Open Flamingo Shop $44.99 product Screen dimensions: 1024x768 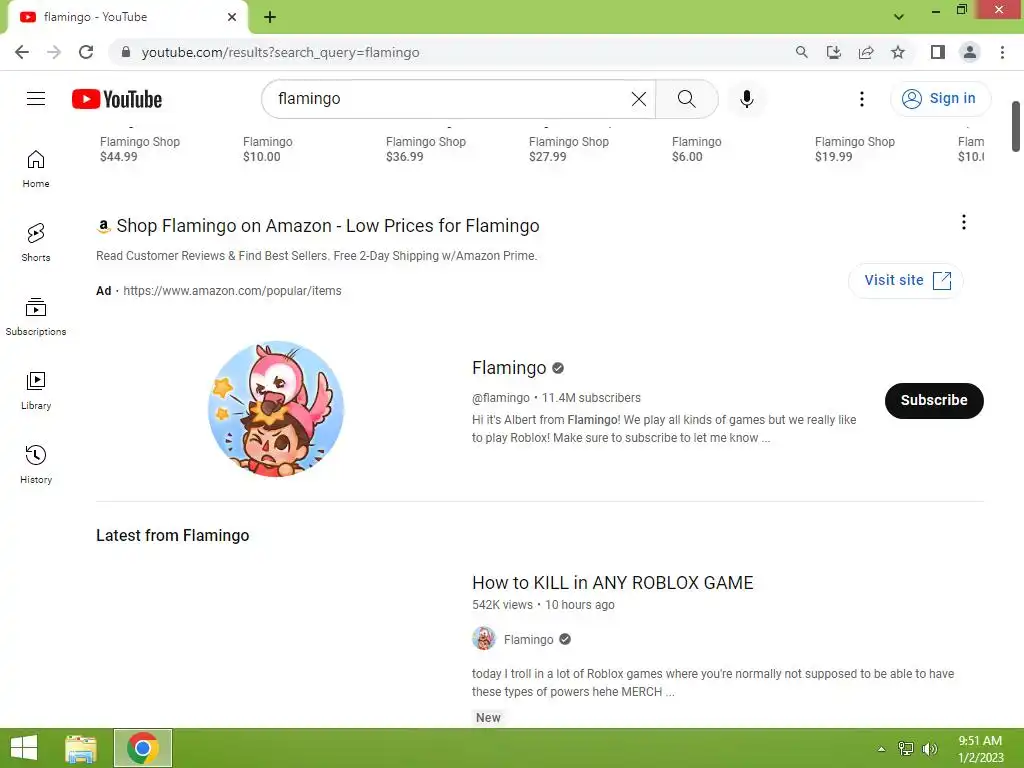[x=140, y=149]
